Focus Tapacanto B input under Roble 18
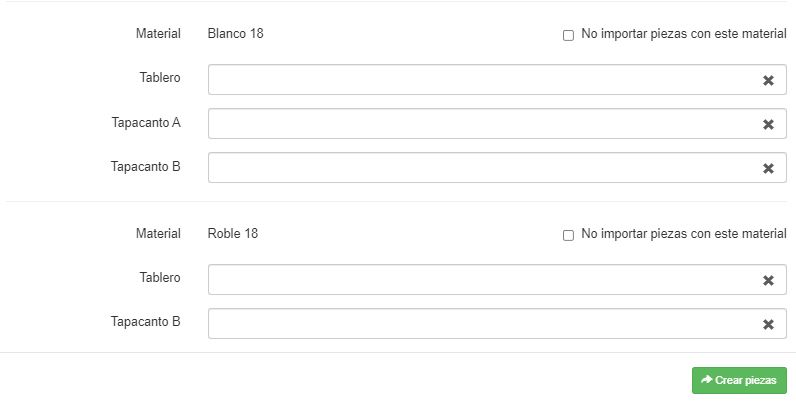796x406 pixels. pyautogui.click(x=480, y=324)
